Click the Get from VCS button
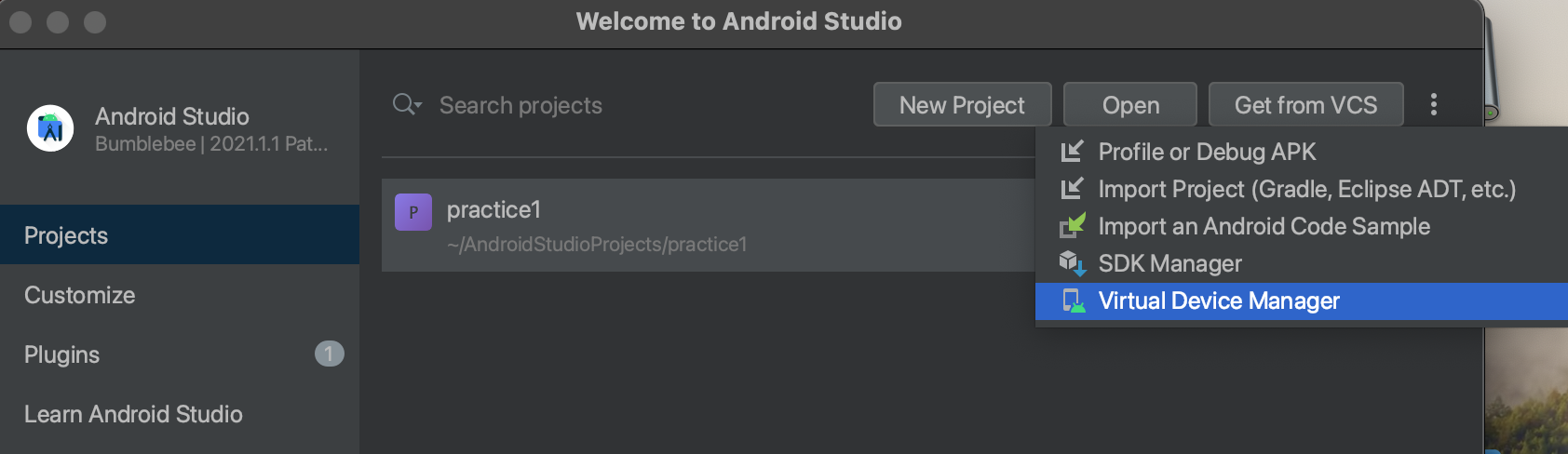This screenshot has width=1568, height=454. point(1305,104)
